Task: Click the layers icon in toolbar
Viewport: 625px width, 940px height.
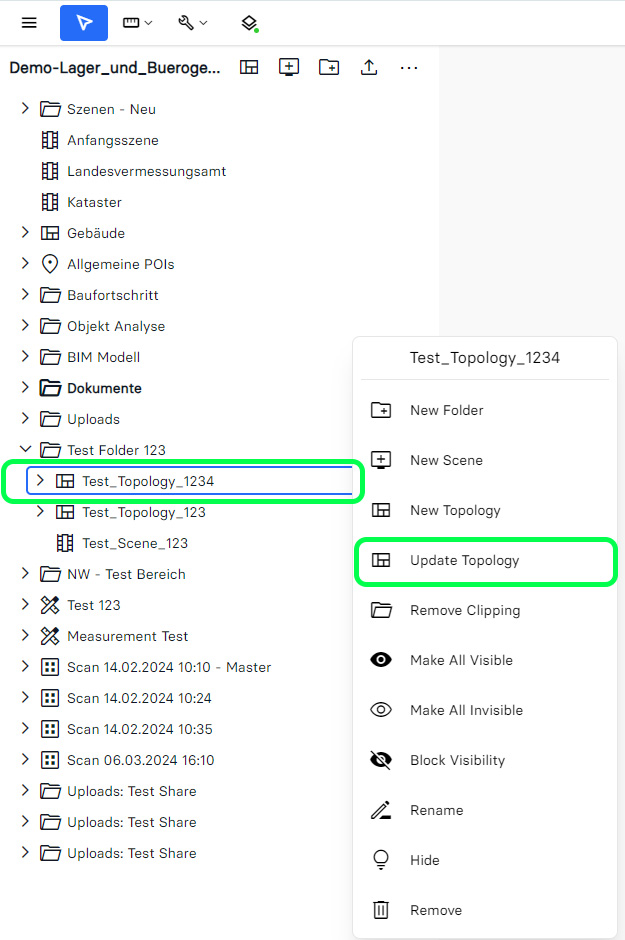Action: tap(250, 22)
